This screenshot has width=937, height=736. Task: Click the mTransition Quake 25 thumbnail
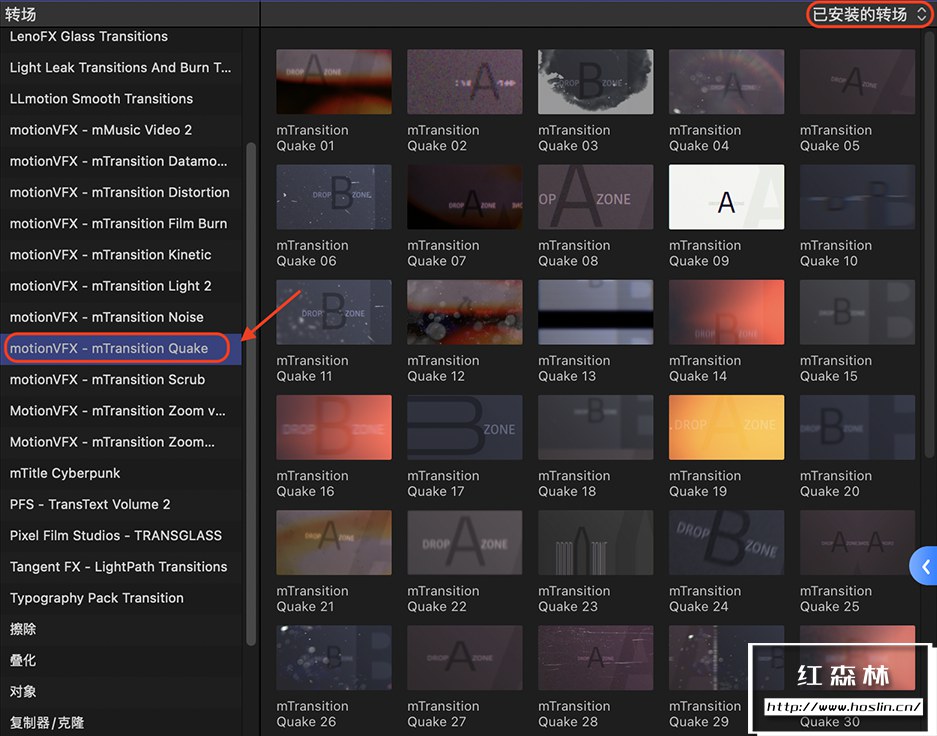858,543
